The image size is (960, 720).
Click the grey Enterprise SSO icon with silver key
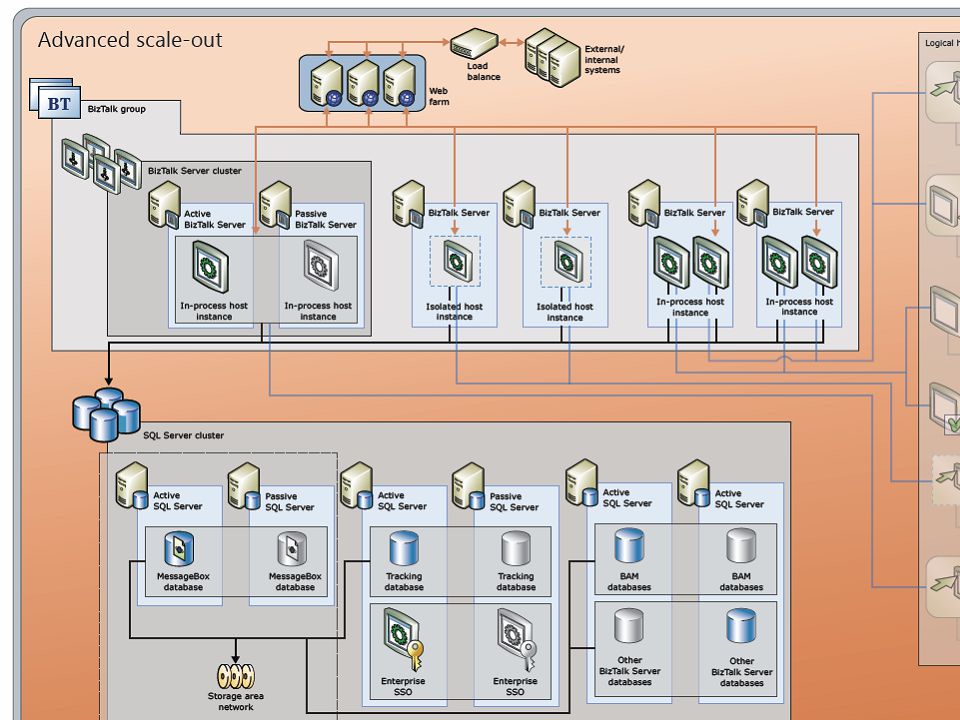point(516,640)
